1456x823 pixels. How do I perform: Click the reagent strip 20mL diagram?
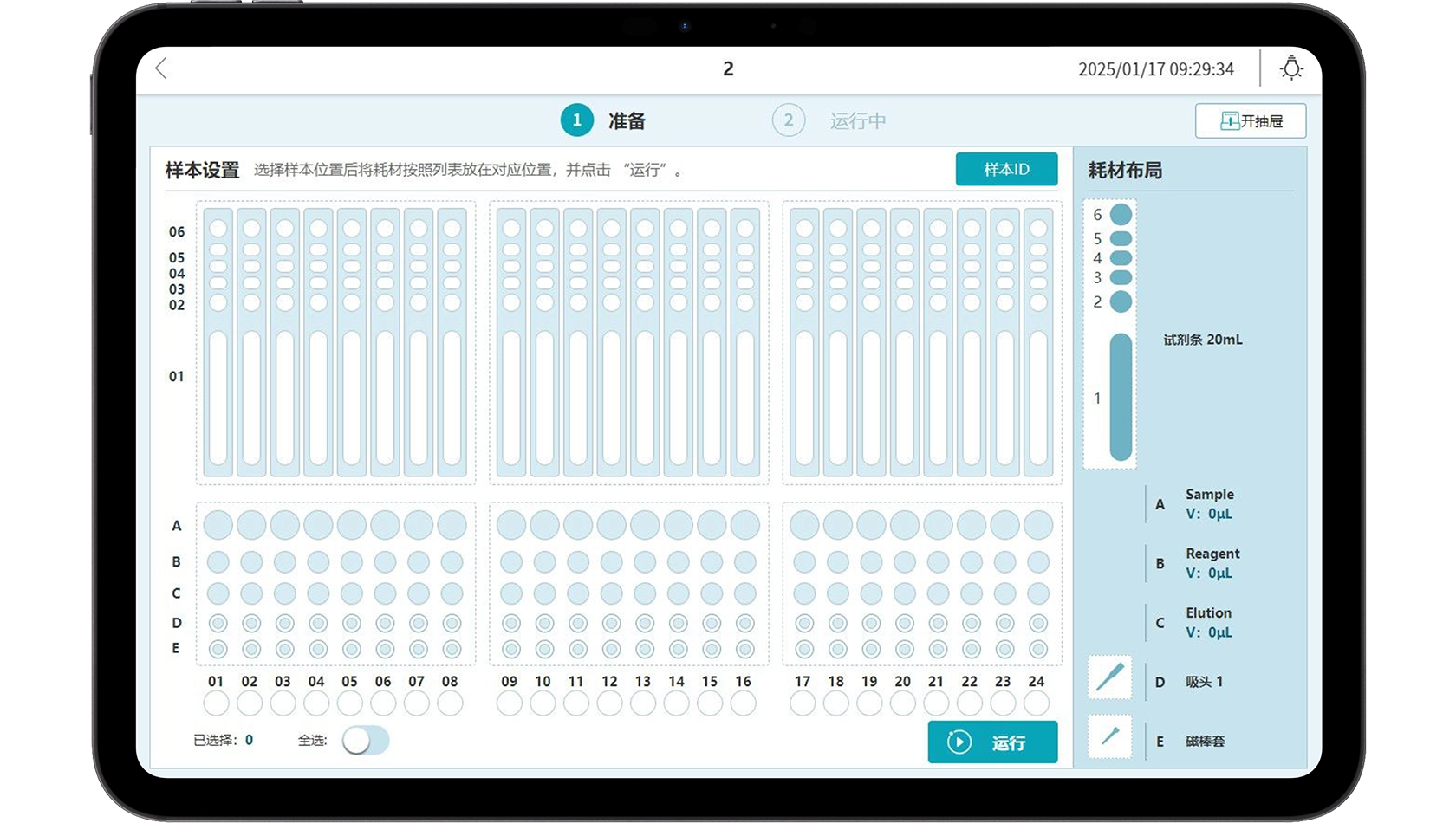1120,396
